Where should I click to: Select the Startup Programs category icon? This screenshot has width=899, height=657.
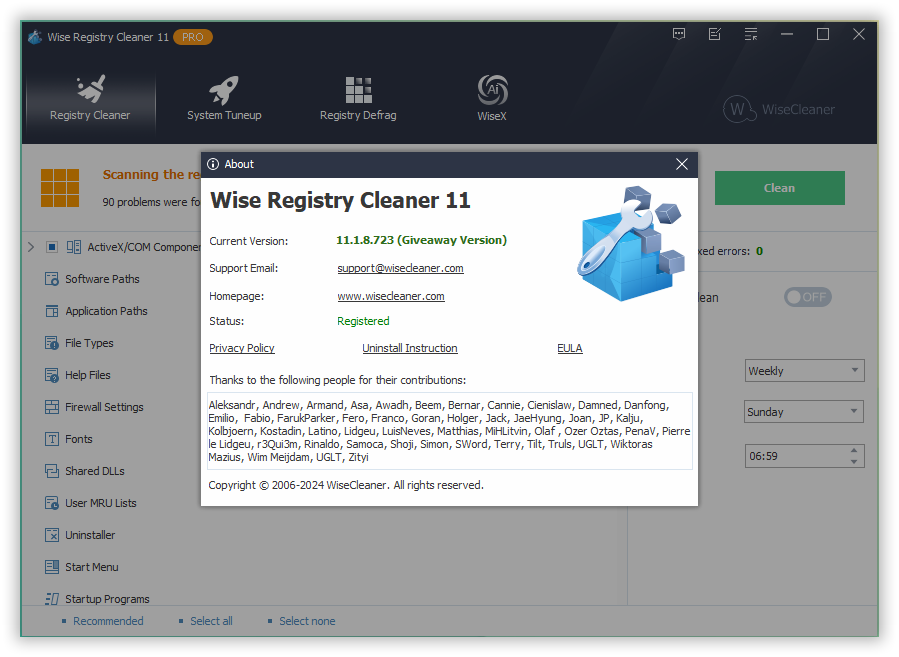[52, 599]
